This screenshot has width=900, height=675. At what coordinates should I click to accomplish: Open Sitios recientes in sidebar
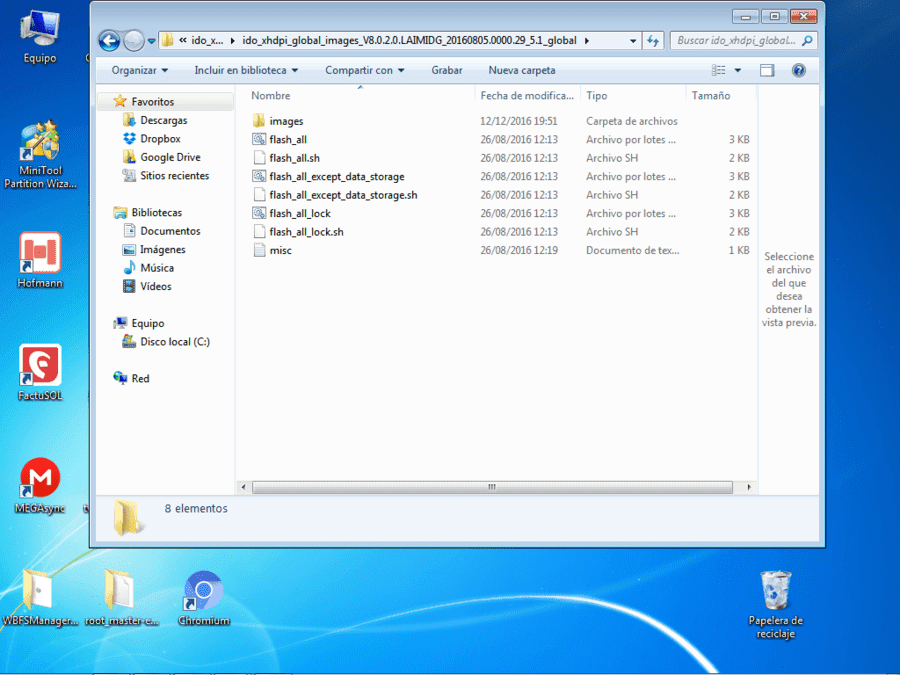click(x=174, y=176)
